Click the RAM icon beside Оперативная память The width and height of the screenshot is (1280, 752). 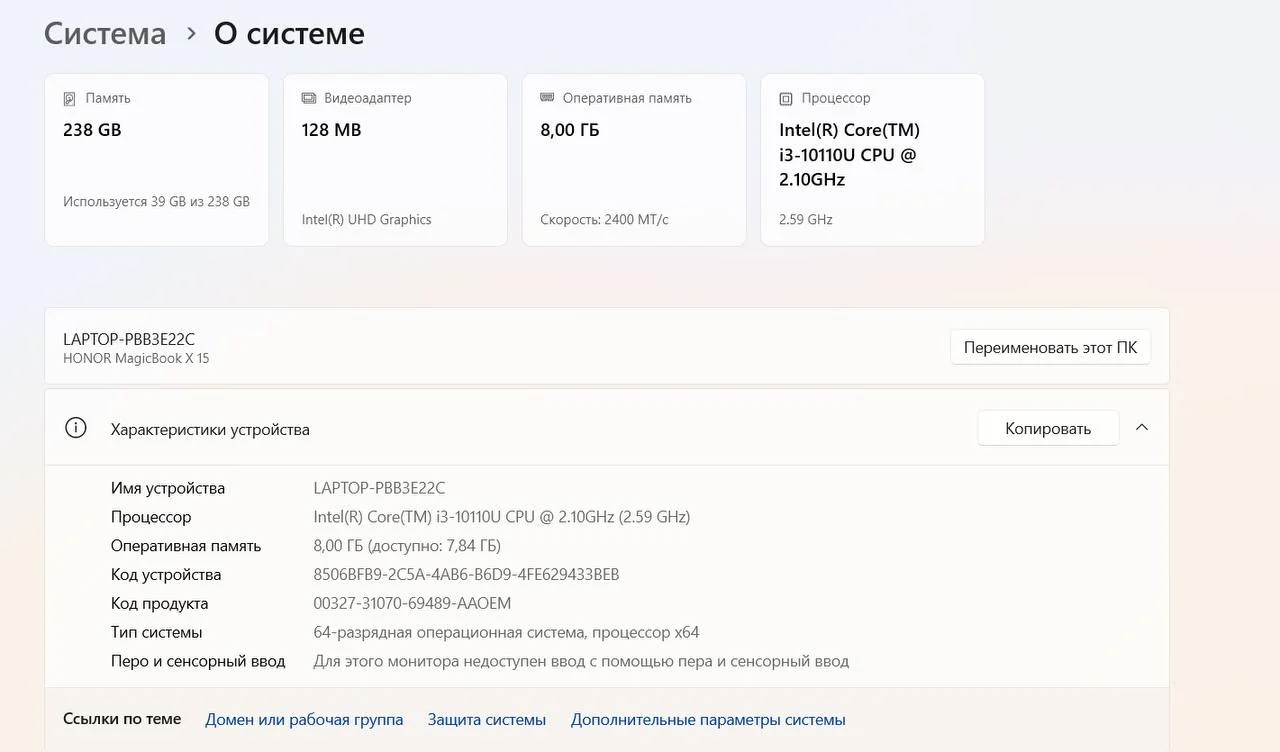coord(547,98)
